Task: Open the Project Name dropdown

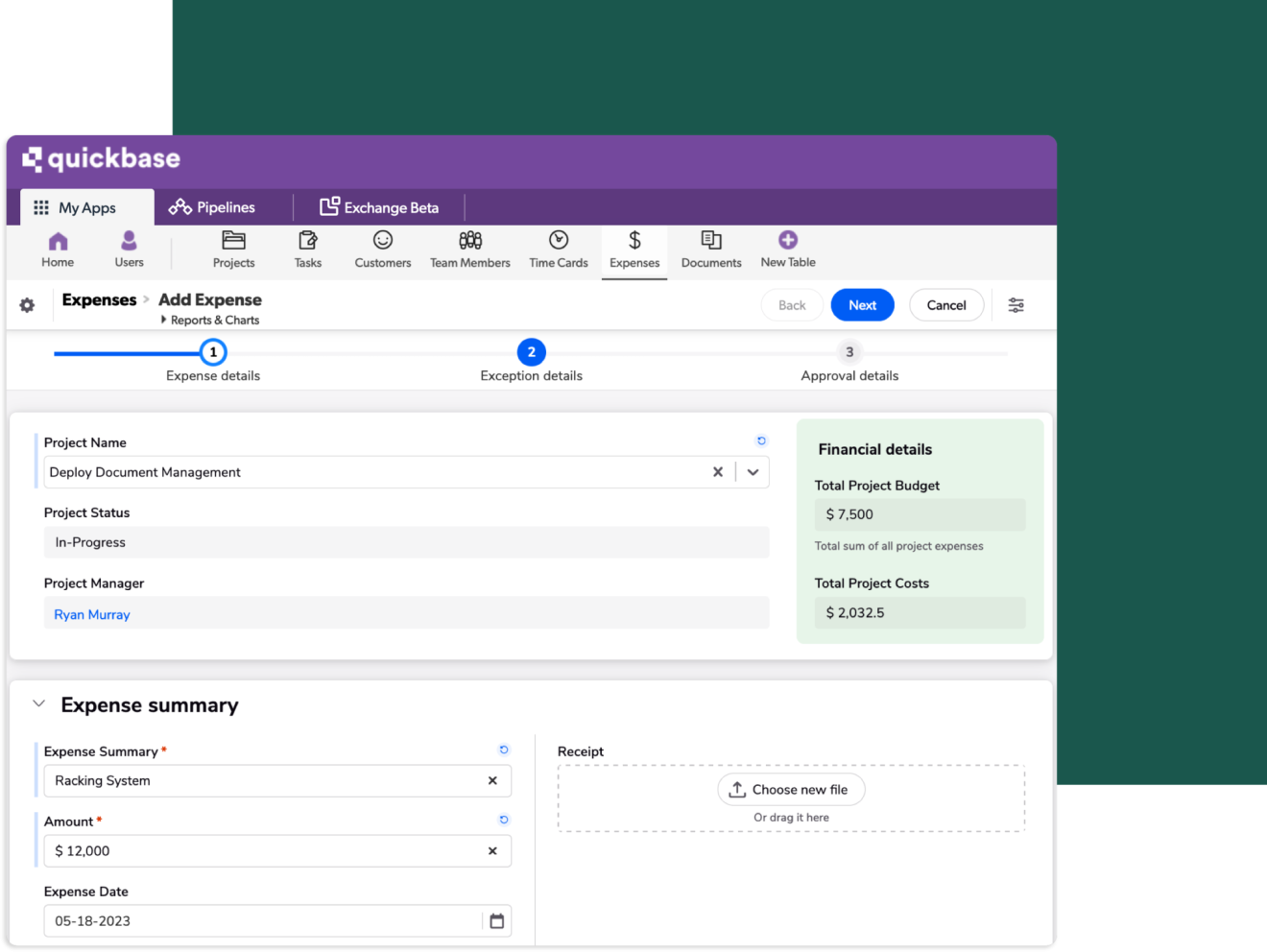Action: 753,471
